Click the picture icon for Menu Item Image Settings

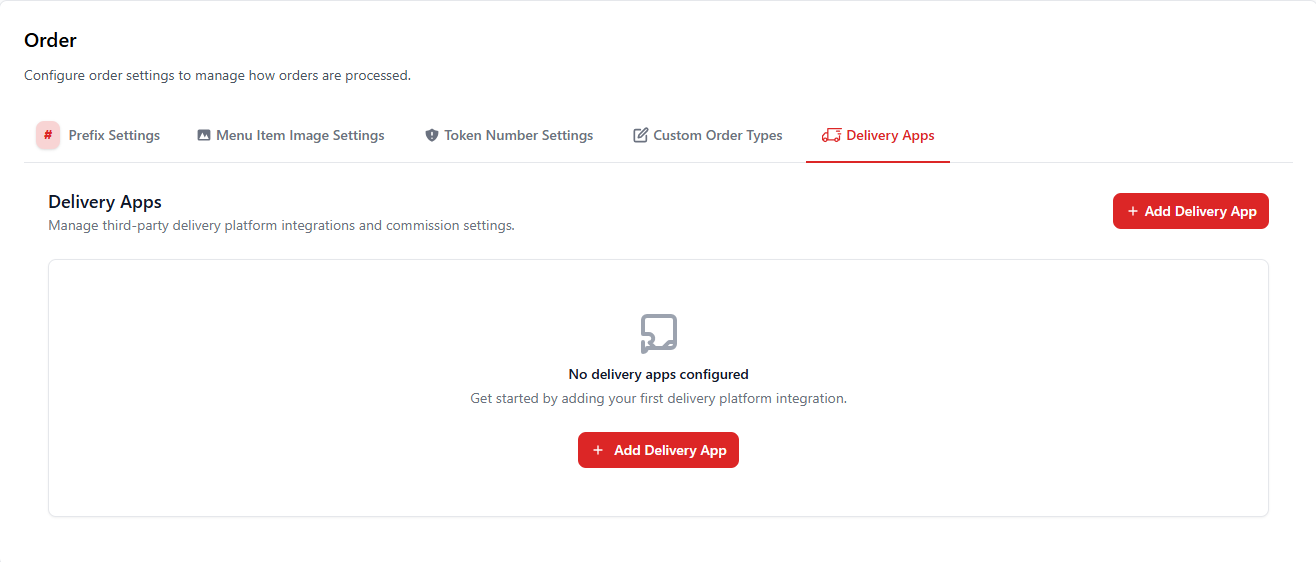pos(204,135)
